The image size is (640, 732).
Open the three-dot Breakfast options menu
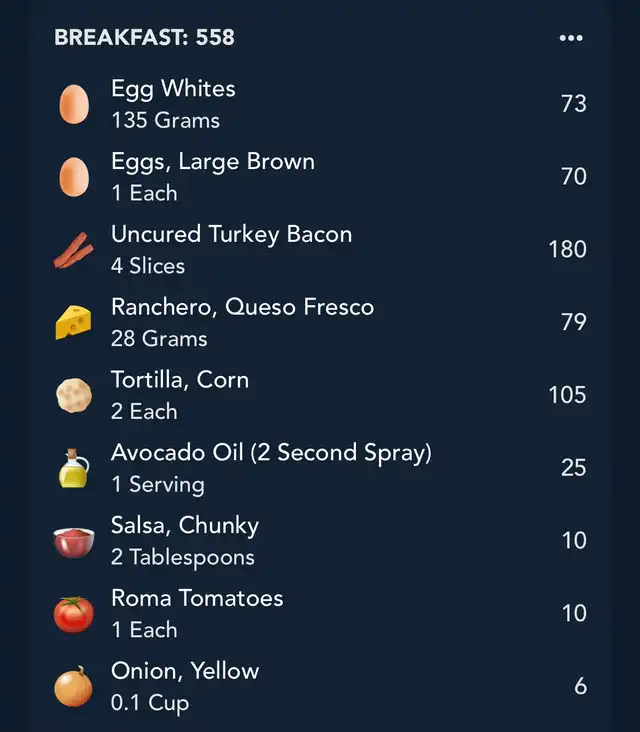571,38
